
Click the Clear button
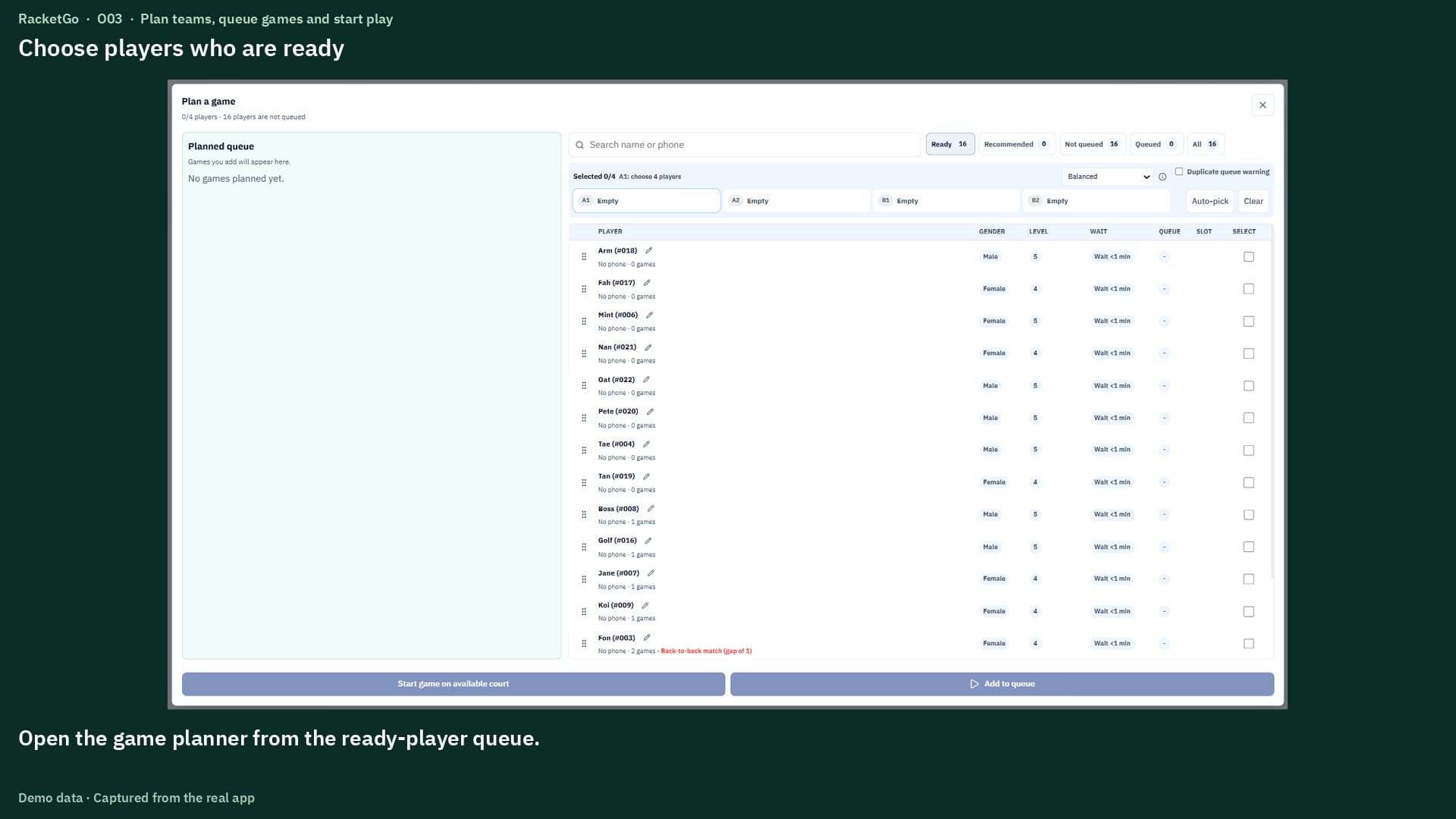(x=1254, y=201)
